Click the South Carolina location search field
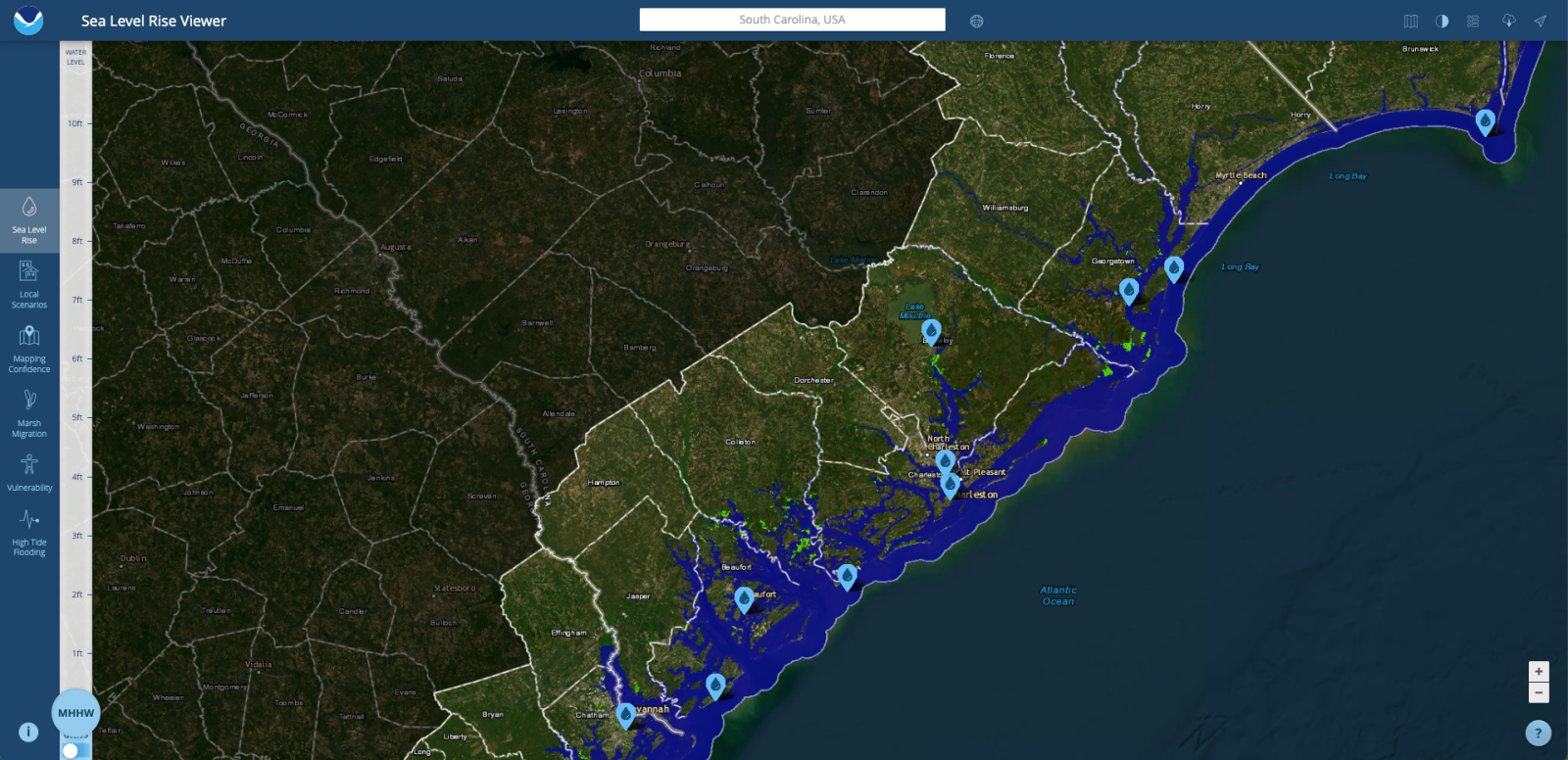 792,20
